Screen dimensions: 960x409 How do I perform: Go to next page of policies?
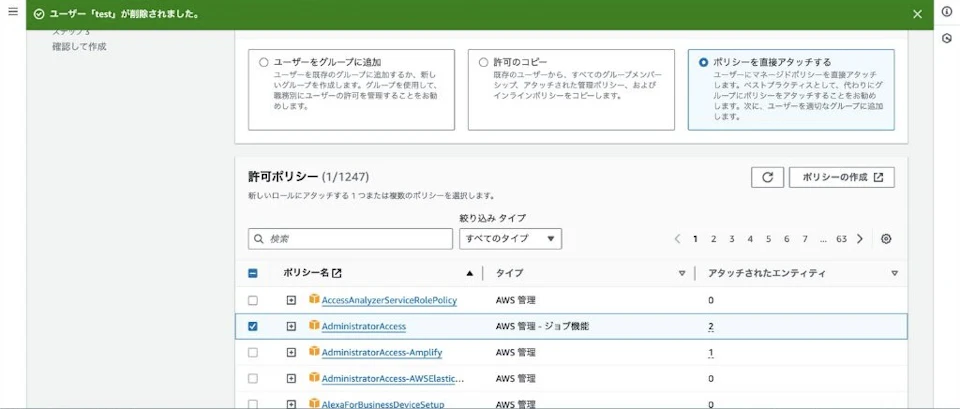pyautogui.click(x=860, y=239)
